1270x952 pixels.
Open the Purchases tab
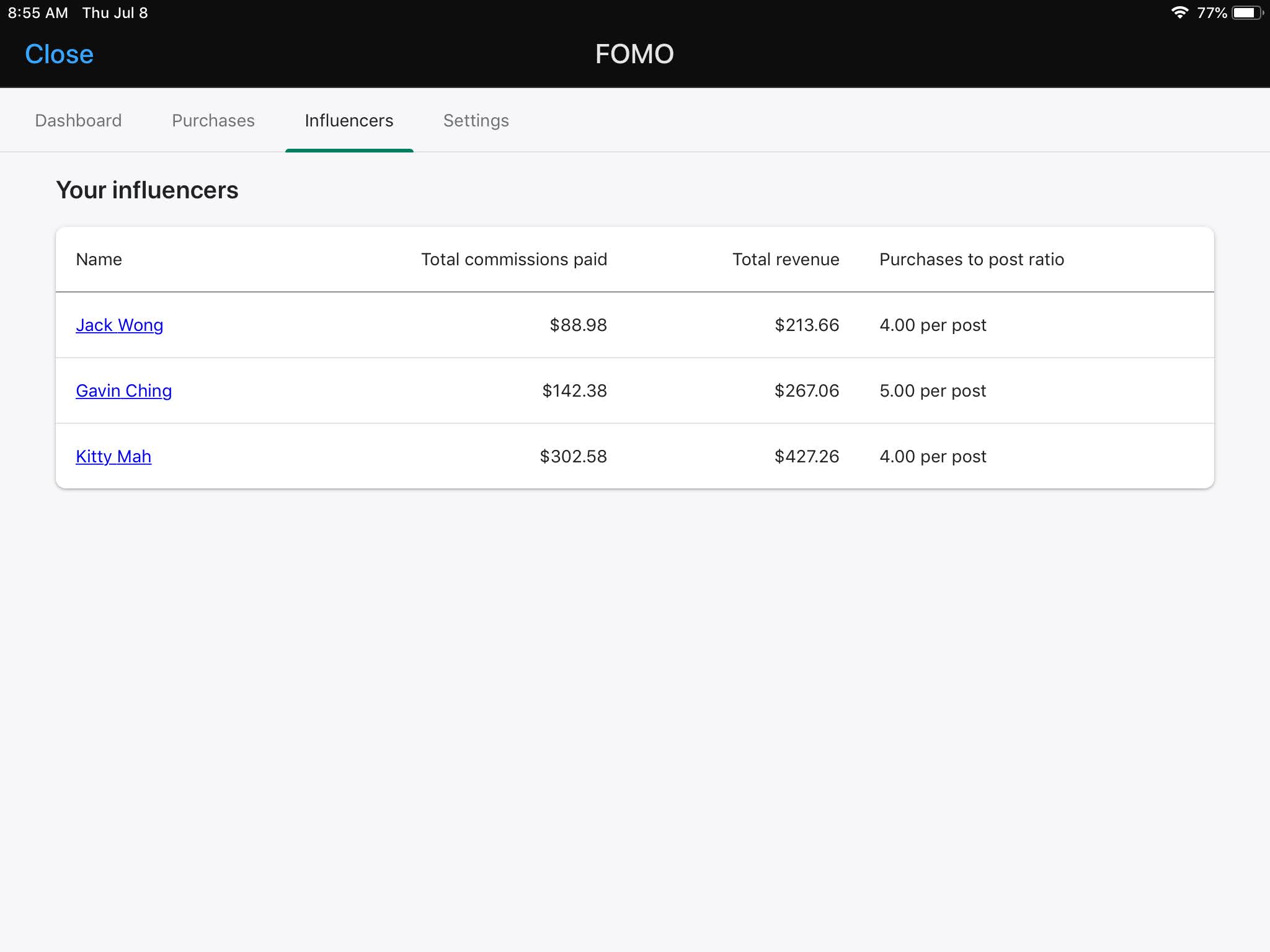213,120
